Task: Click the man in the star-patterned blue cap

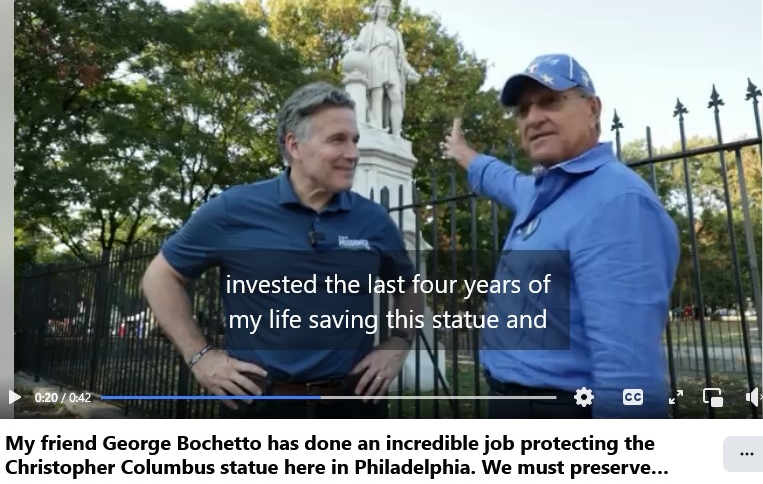Action: coord(574,233)
